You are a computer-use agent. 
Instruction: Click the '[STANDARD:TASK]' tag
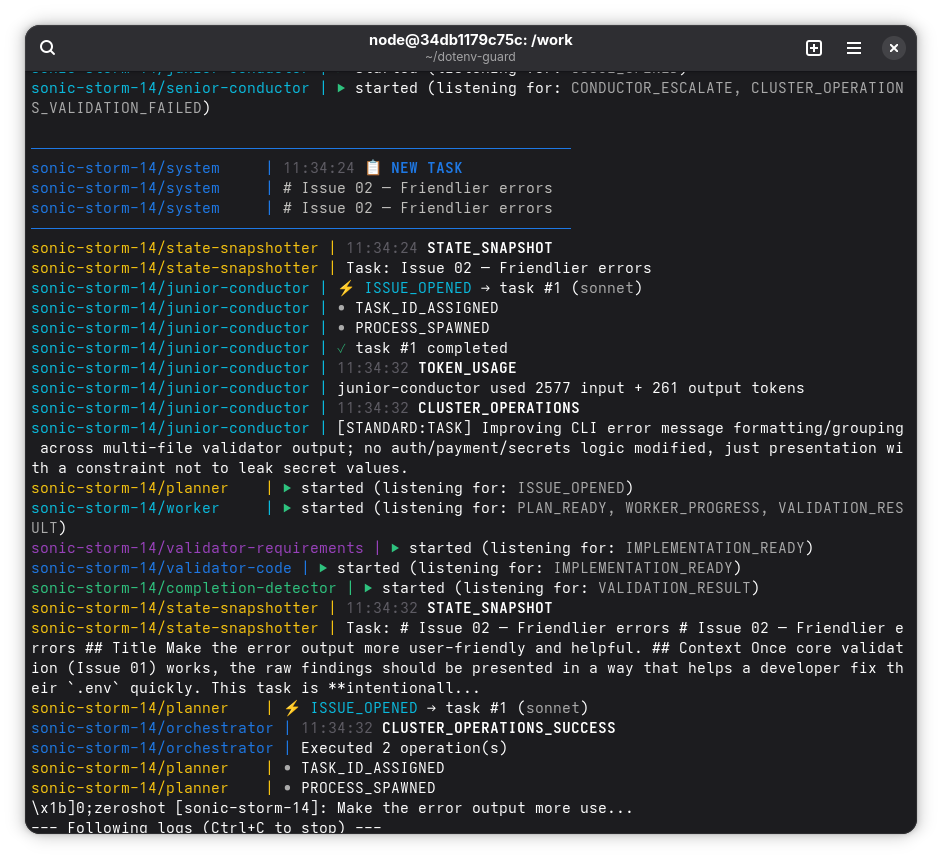[x=404, y=428]
